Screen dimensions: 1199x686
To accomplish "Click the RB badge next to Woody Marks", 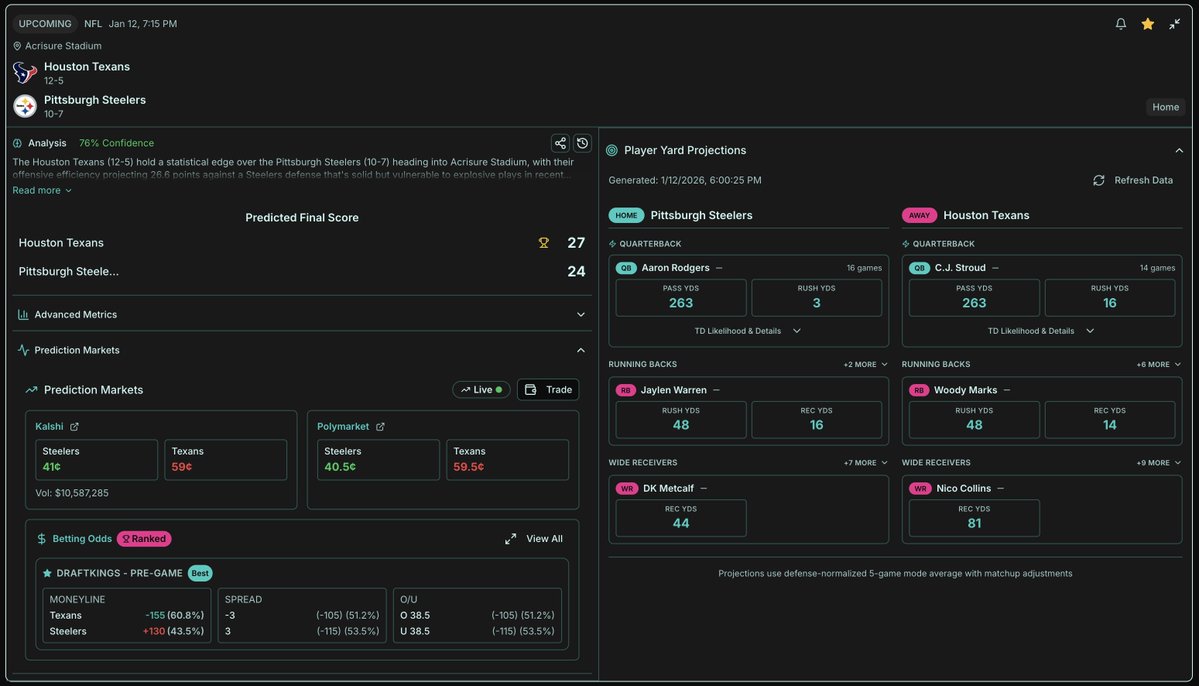I will (918, 390).
